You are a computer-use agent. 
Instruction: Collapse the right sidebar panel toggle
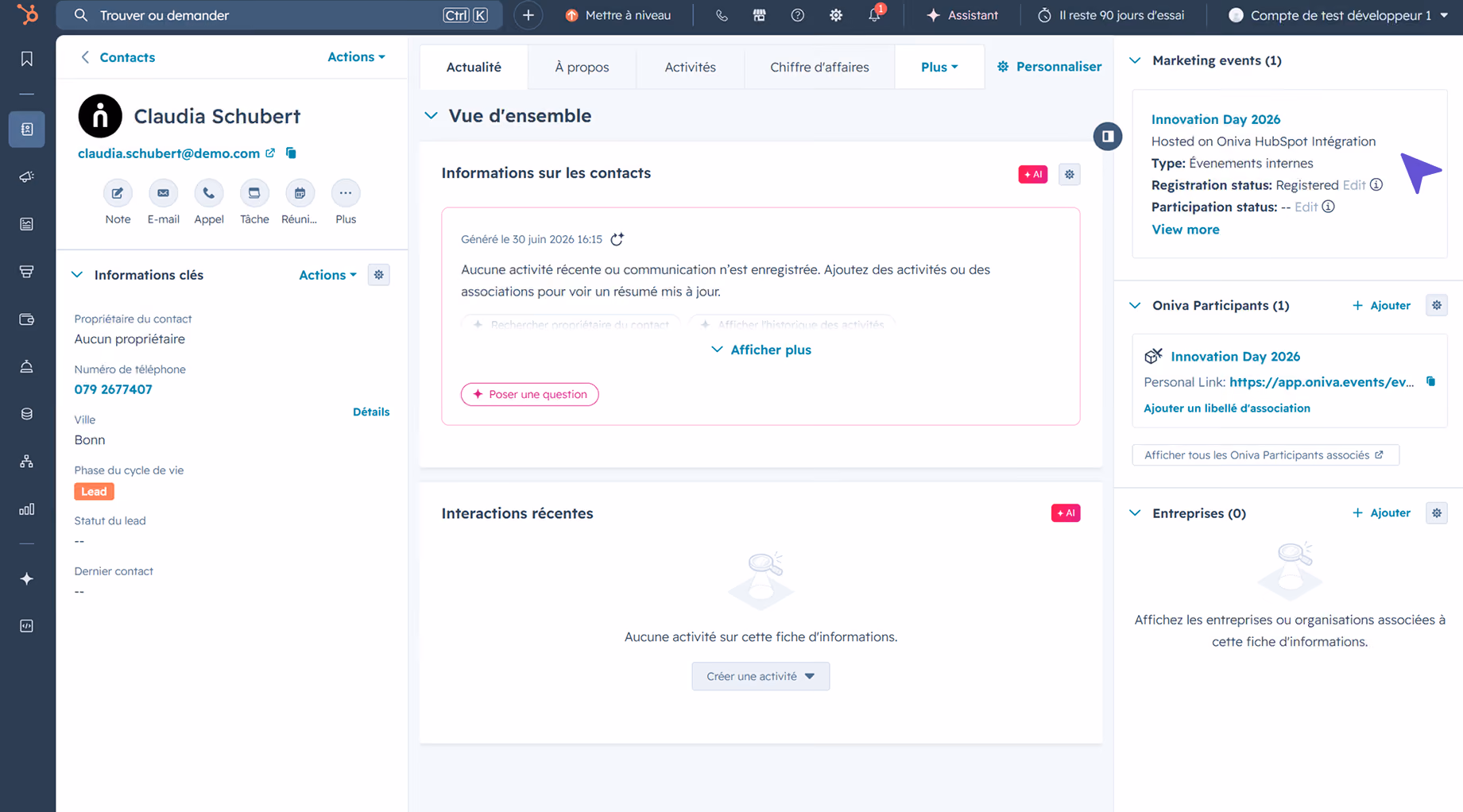1107,136
